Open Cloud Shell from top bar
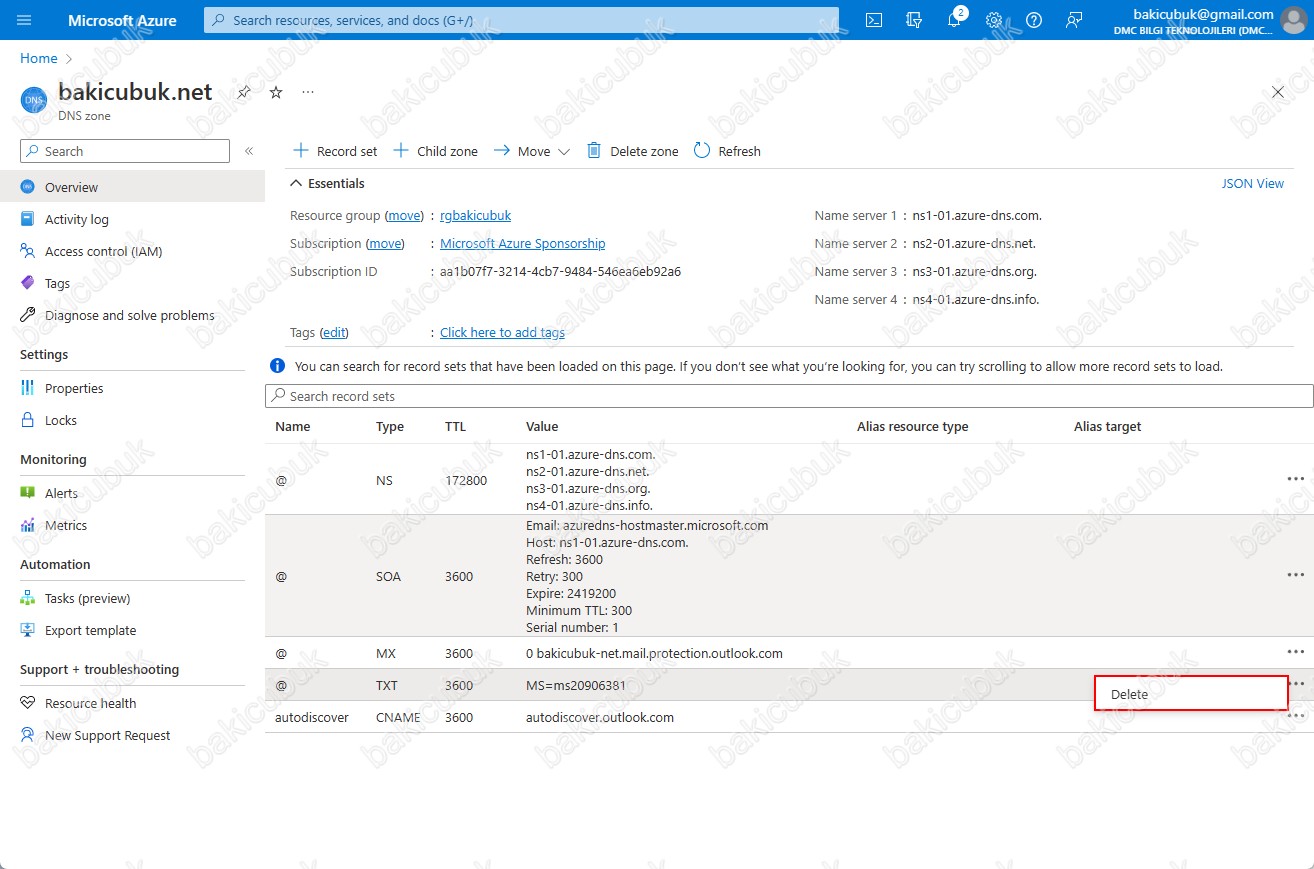The width and height of the screenshot is (1314, 869). click(874, 20)
